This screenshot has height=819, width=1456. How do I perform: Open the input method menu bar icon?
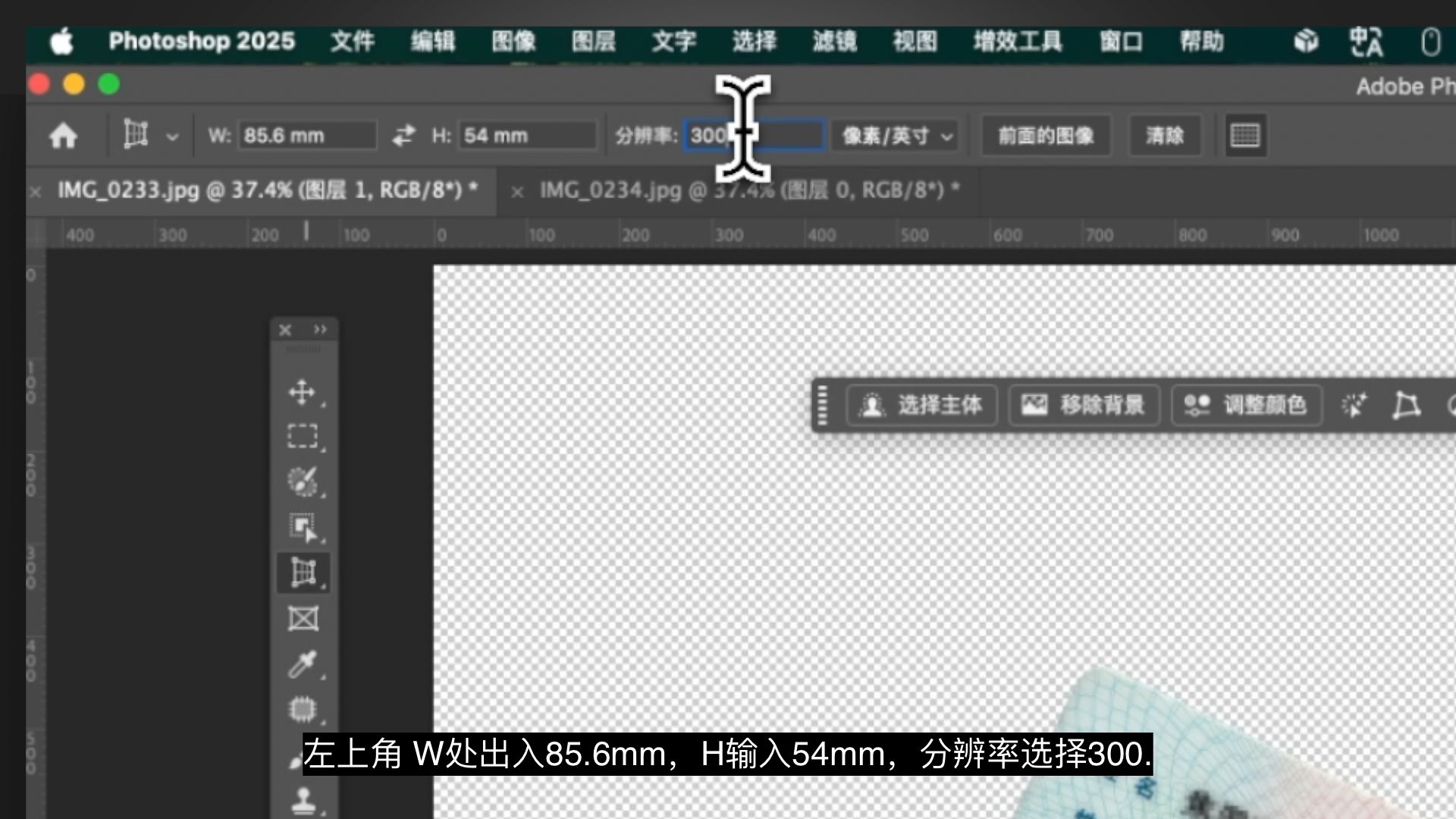click(x=1366, y=41)
